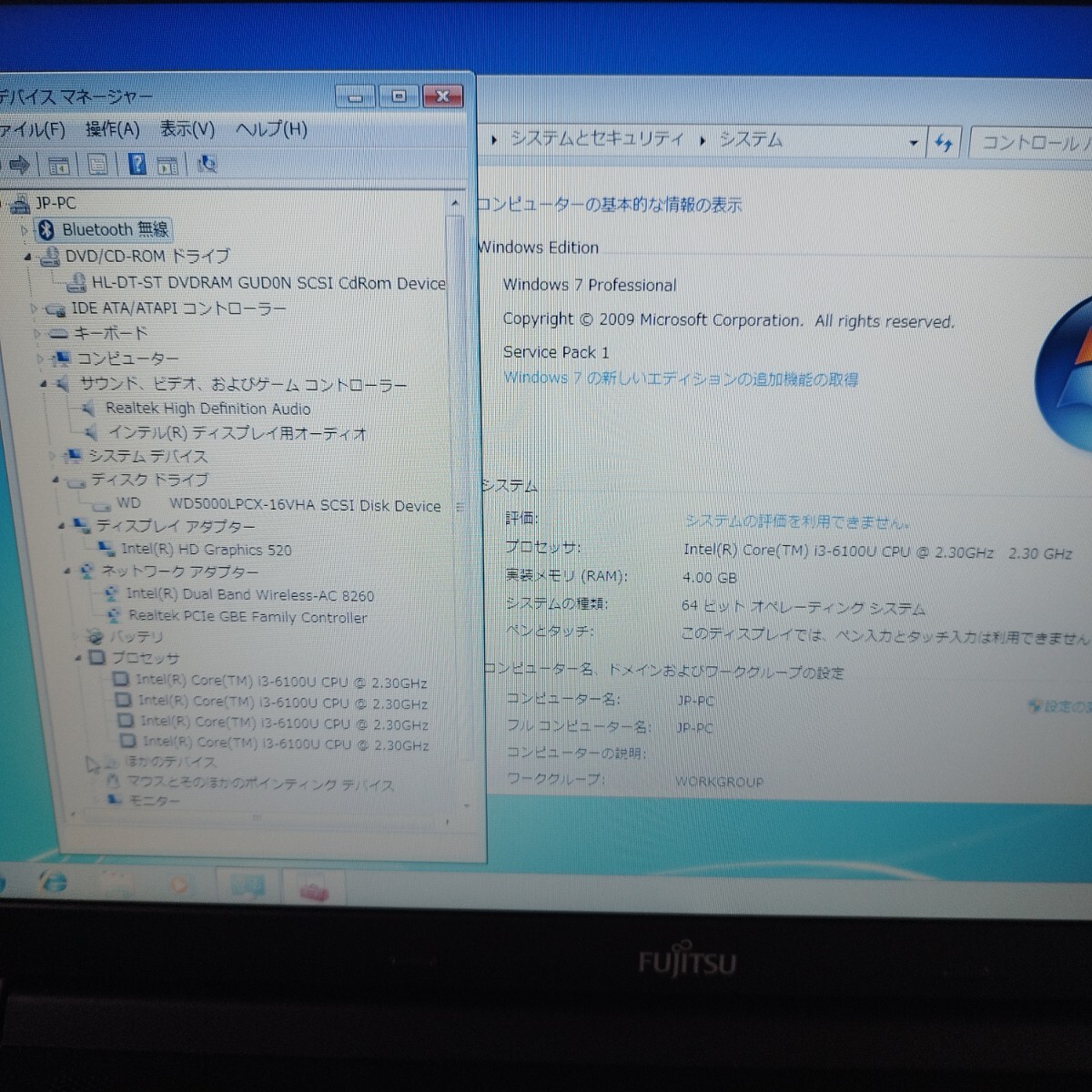The image size is (1092, 1092).
Task: Click the Show/Hide Console Tree toolbar icon
Action: [60, 165]
